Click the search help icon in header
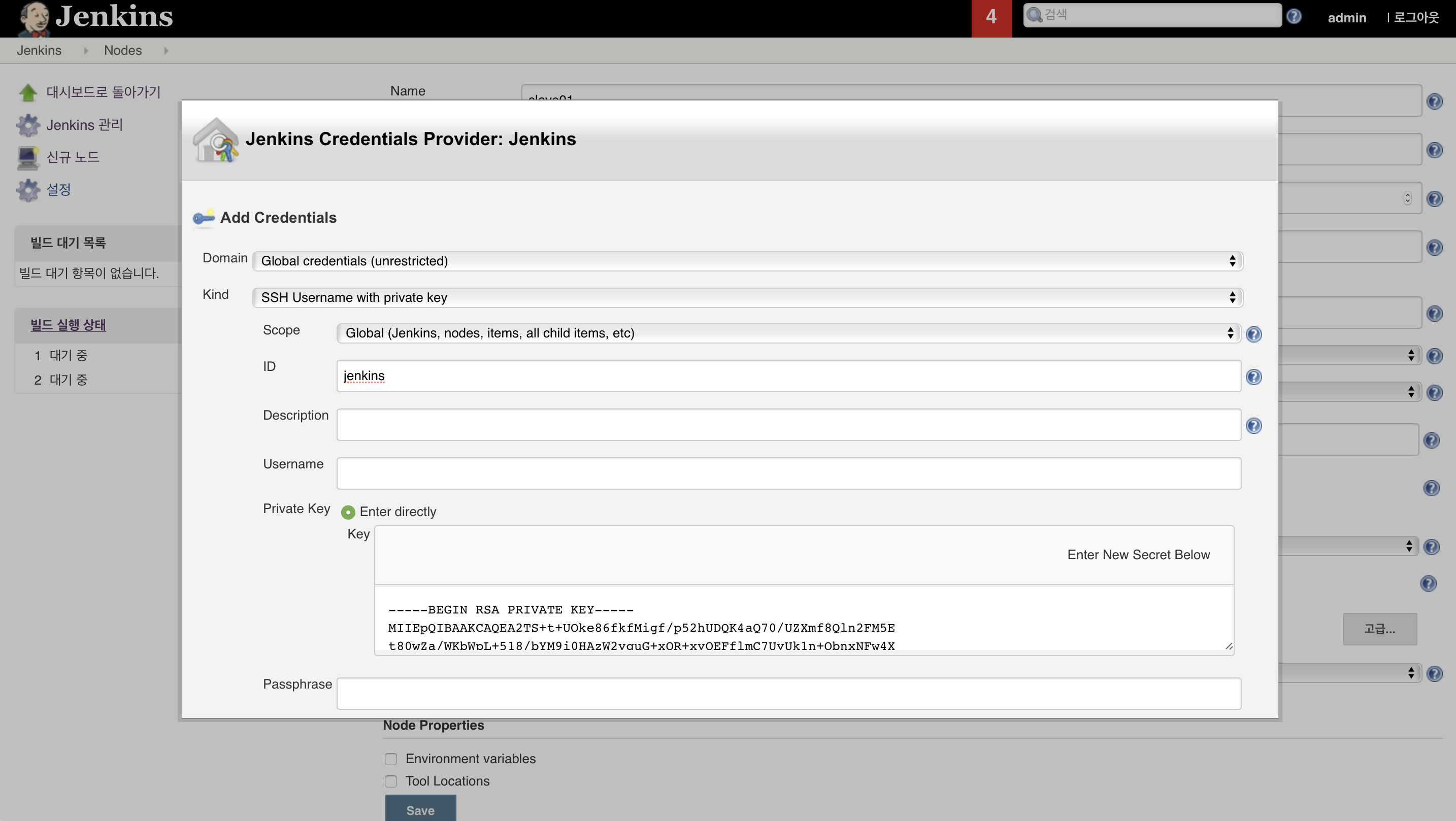The image size is (1456, 821). point(1294,16)
